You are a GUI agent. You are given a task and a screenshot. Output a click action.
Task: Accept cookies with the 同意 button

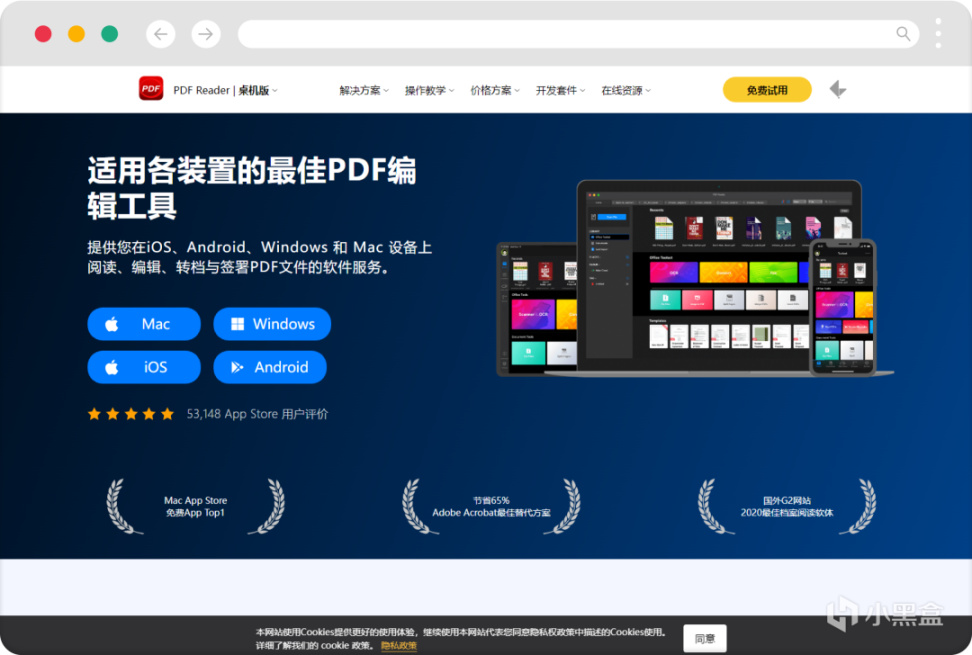(x=705, y=638)
